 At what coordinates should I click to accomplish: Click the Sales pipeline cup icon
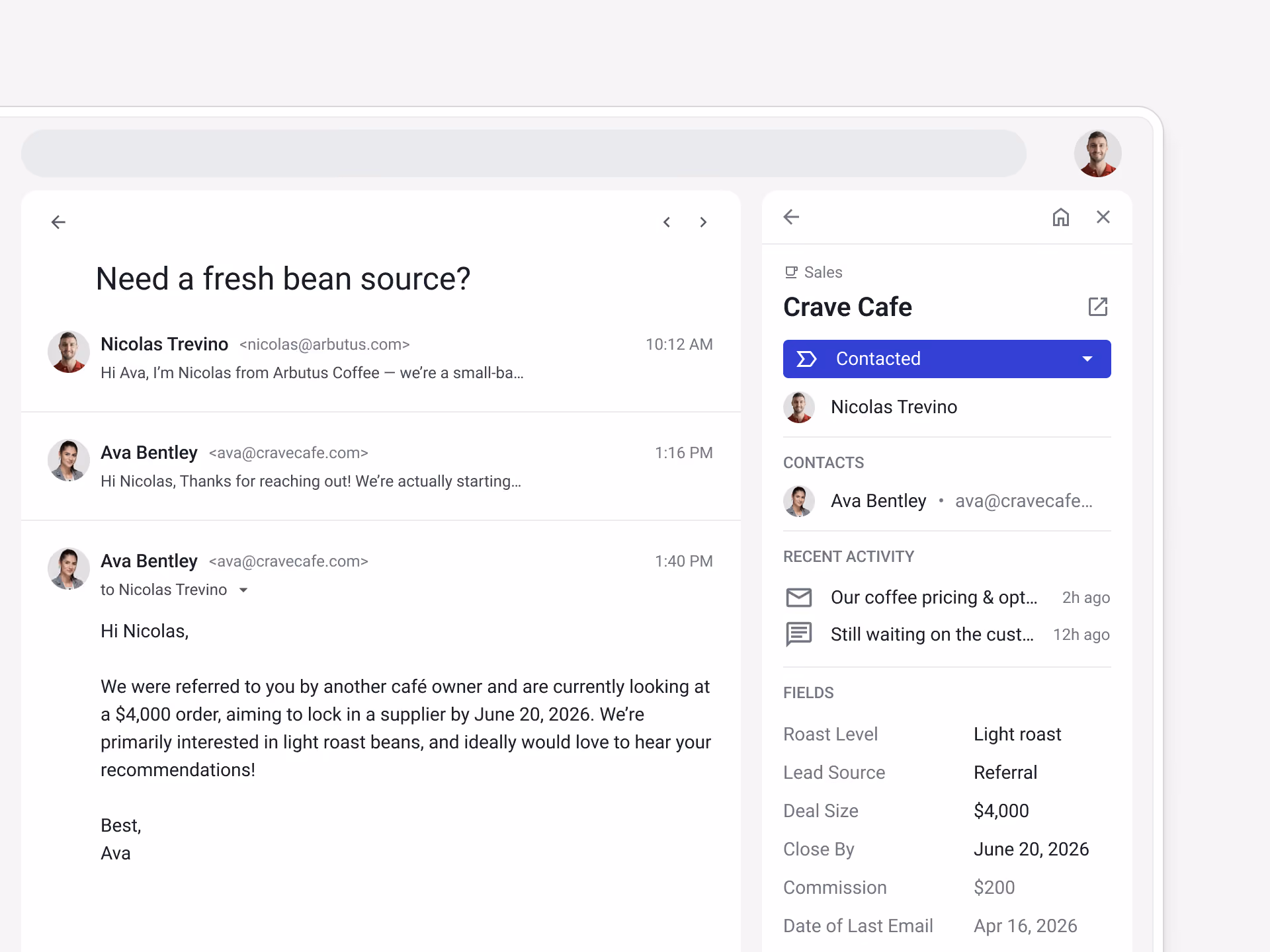tap(791, 272)
